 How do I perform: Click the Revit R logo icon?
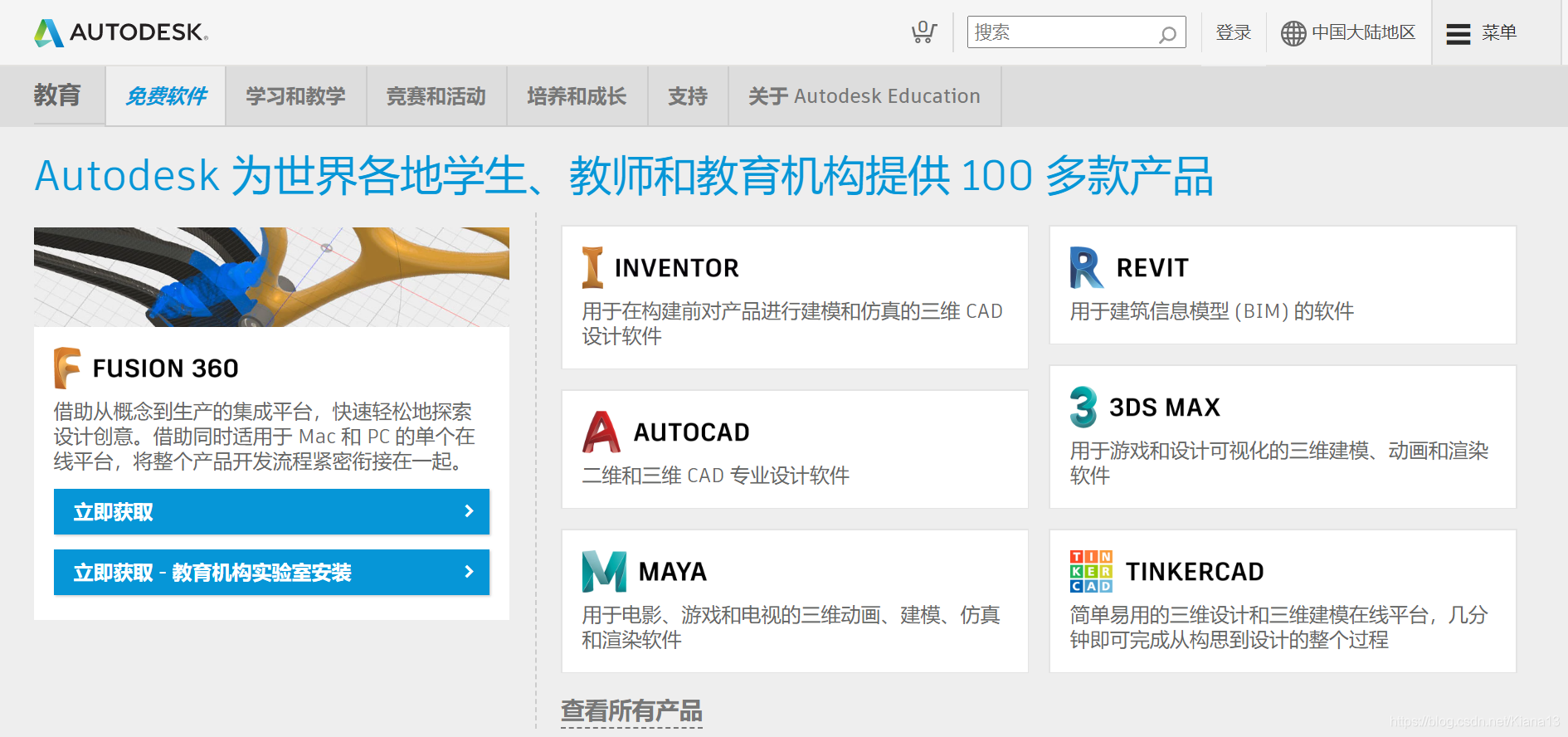point(1087,267)
